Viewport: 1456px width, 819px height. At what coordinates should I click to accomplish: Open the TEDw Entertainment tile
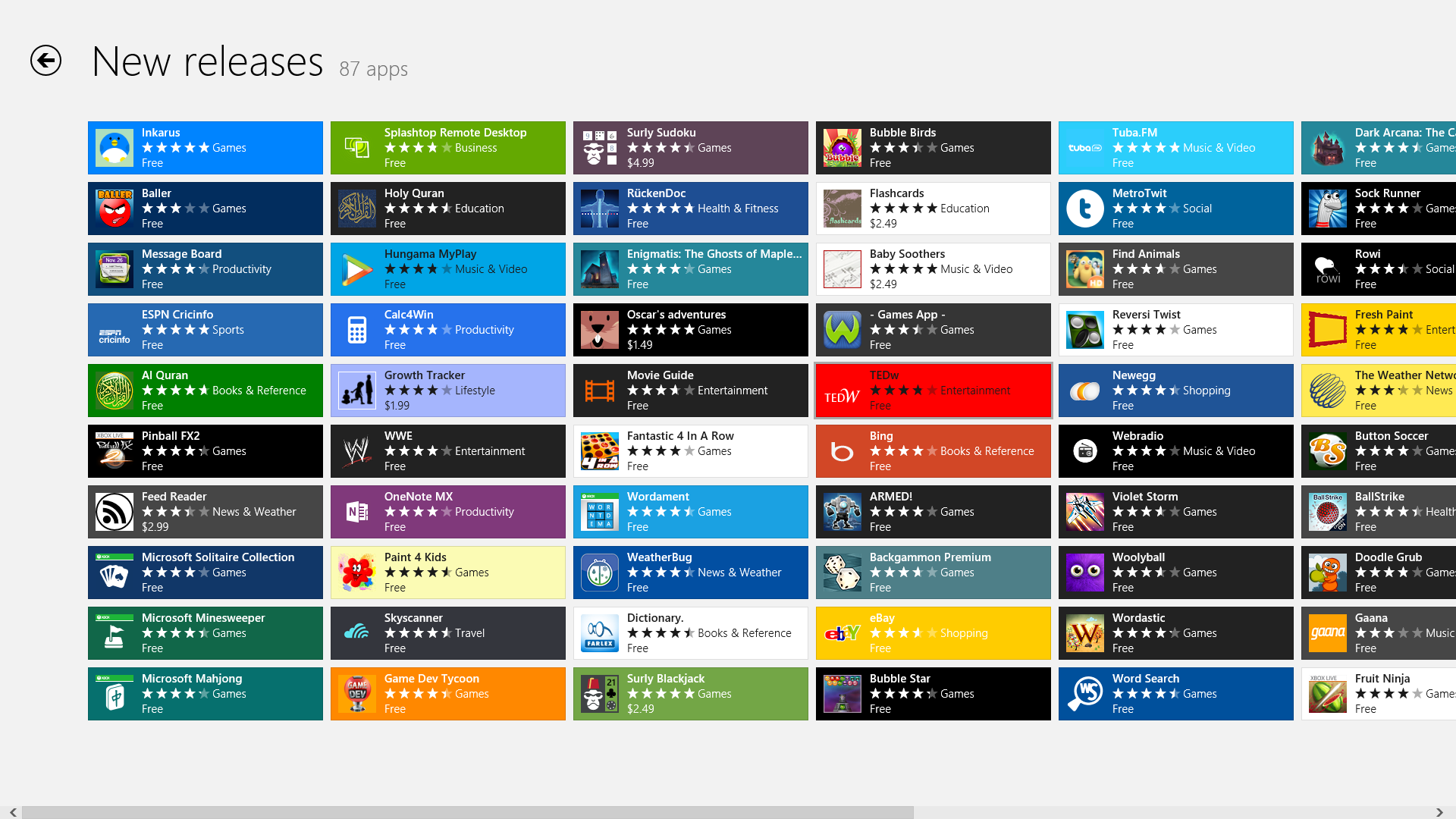point(933,391)
